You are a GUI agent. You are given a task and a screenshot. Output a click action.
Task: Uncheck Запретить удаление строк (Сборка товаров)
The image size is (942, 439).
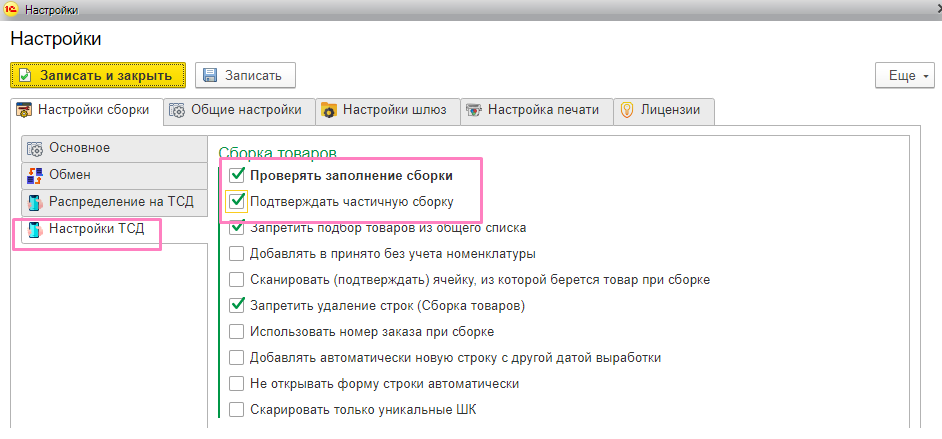click(x=237, y=305)
